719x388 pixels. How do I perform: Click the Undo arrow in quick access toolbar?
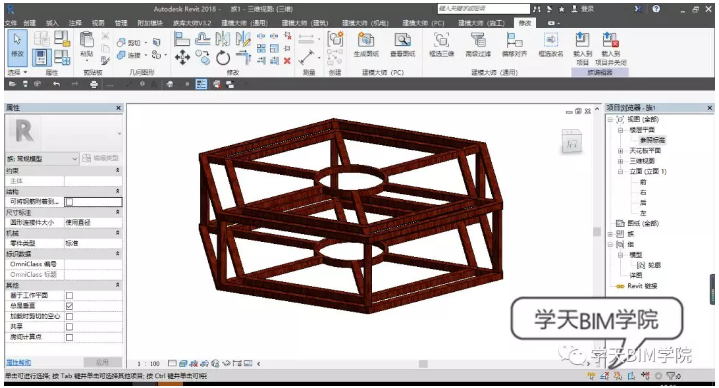[56, 84]
